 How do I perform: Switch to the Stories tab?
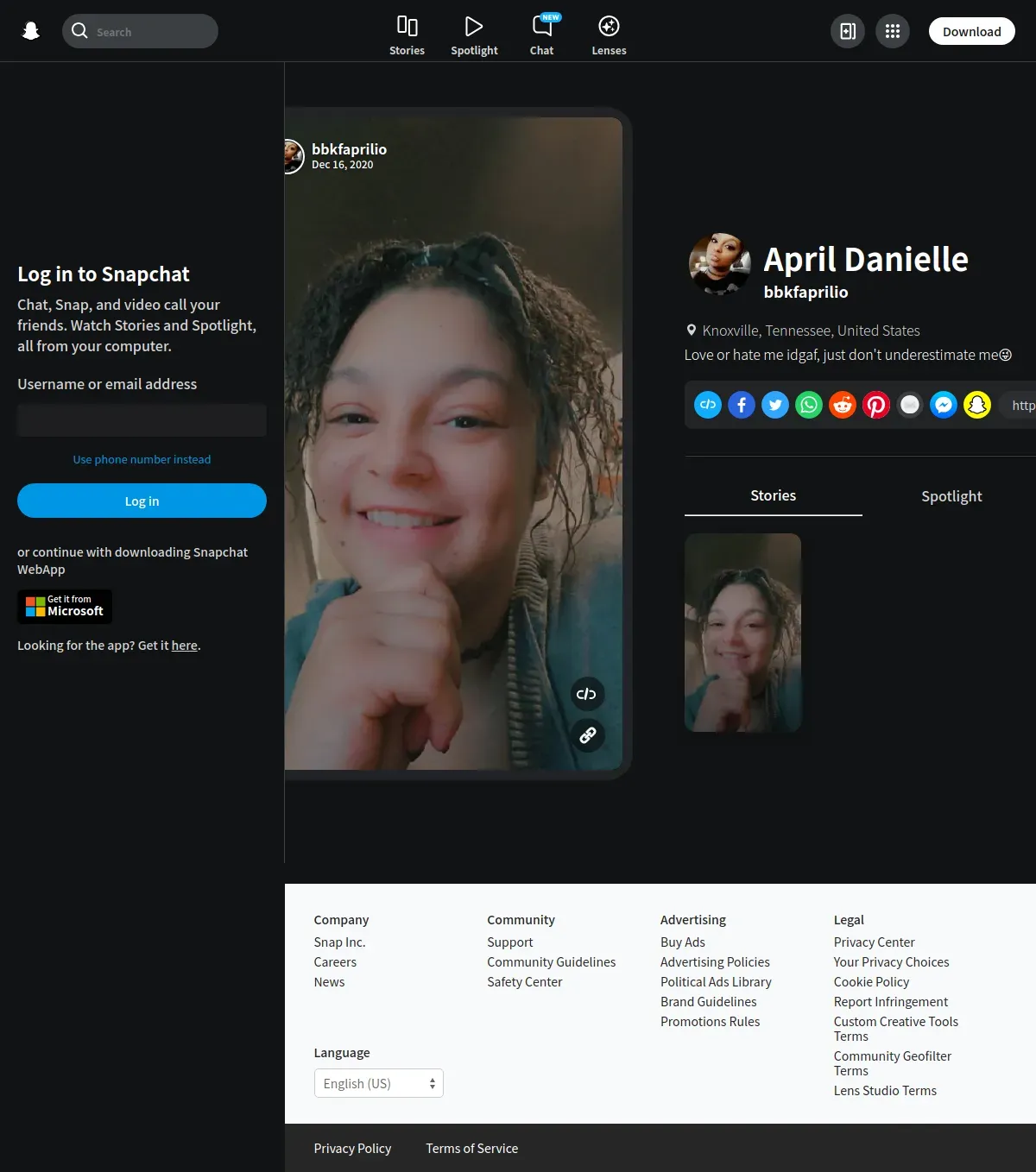(x=774, y=495)
